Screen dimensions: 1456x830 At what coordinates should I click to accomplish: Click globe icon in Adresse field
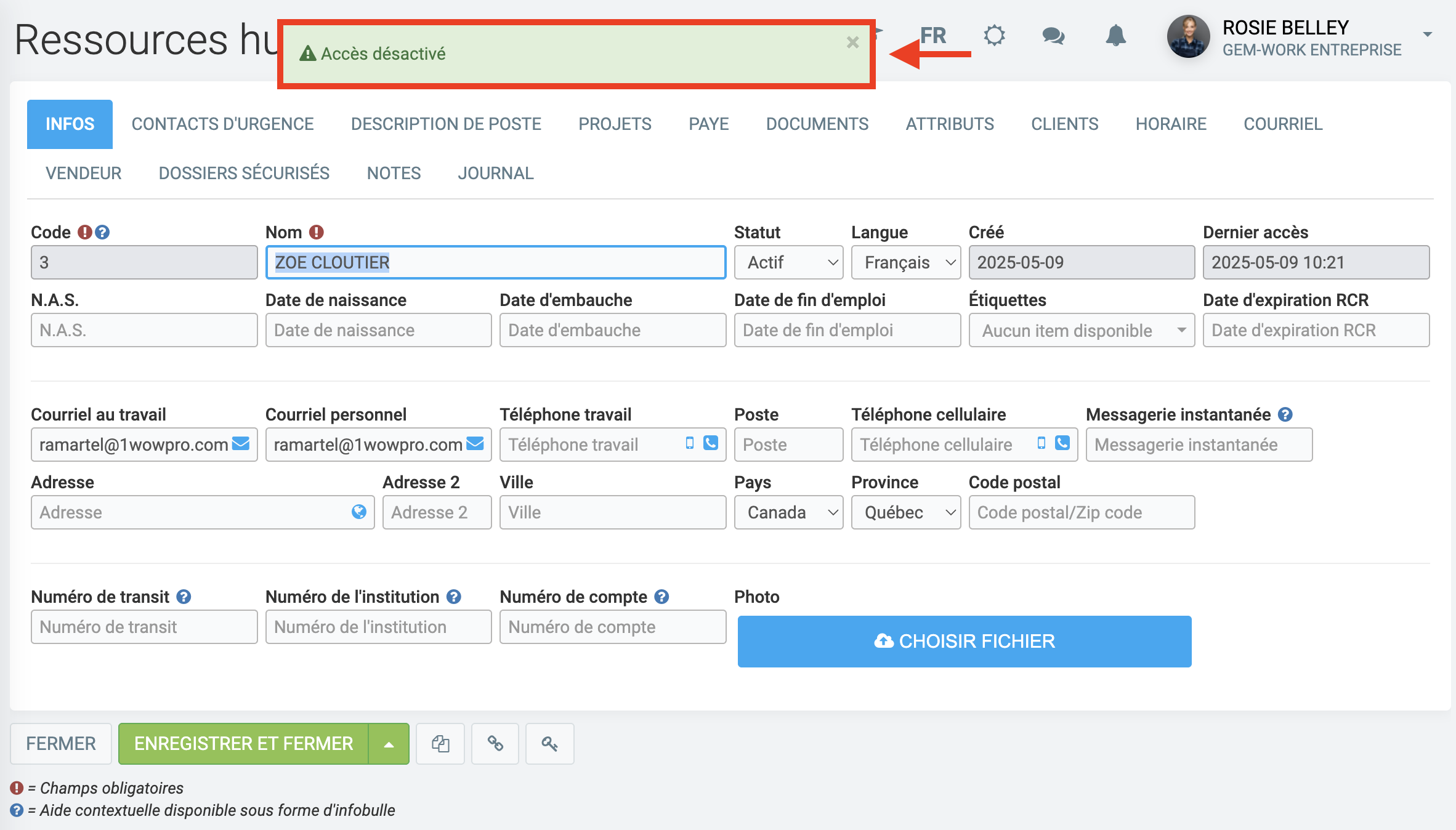[358, 512]
